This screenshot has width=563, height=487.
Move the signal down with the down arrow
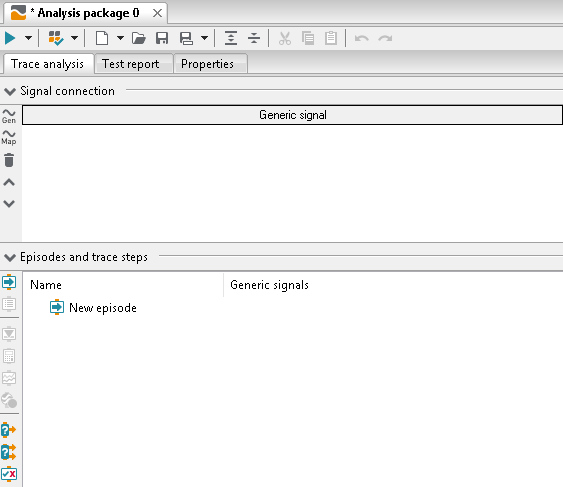point(9,204)
